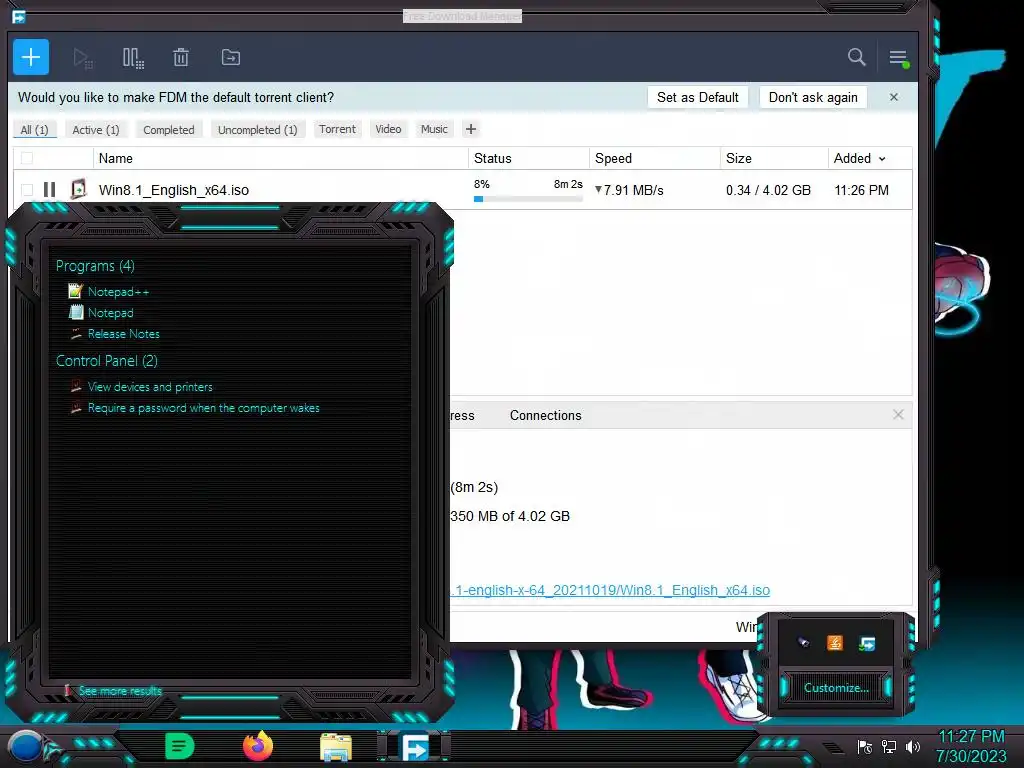This screenshot has height=768, width=1024.
Task: Click the Free Download Manager taskbar button
Action: tap(414, 746)
